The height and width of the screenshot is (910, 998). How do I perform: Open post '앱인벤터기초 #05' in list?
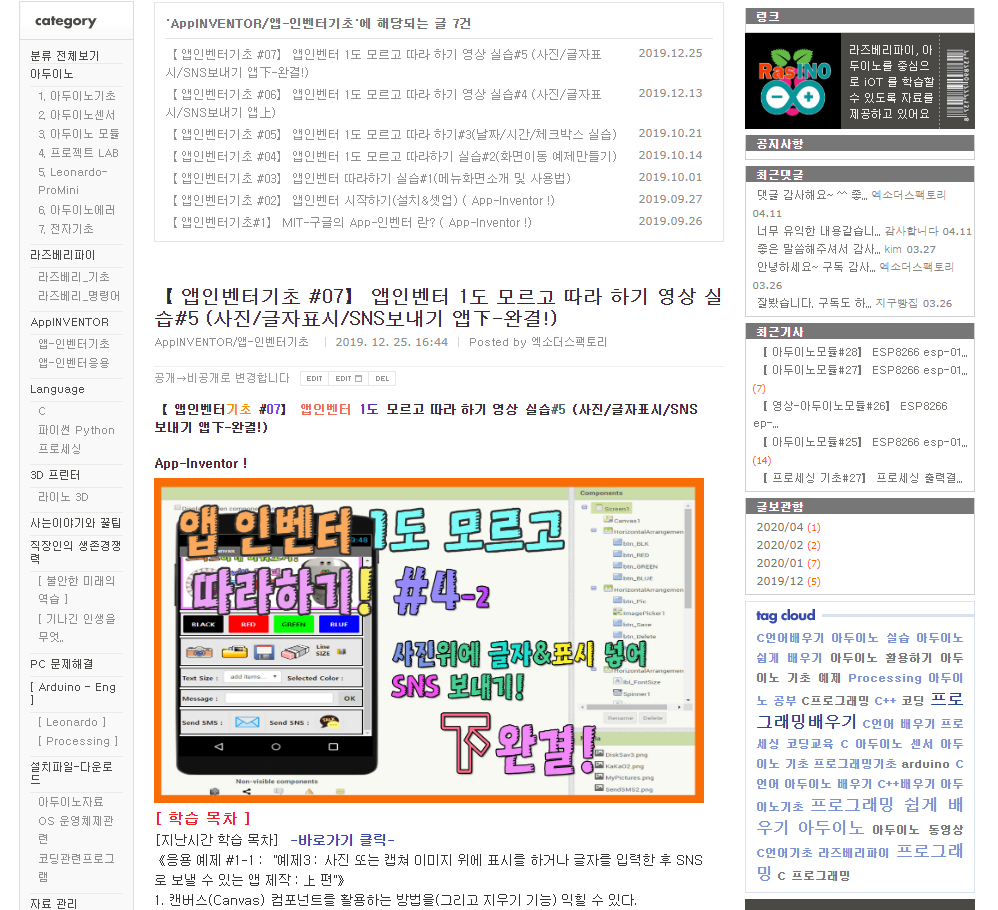[x=391, y=134]
